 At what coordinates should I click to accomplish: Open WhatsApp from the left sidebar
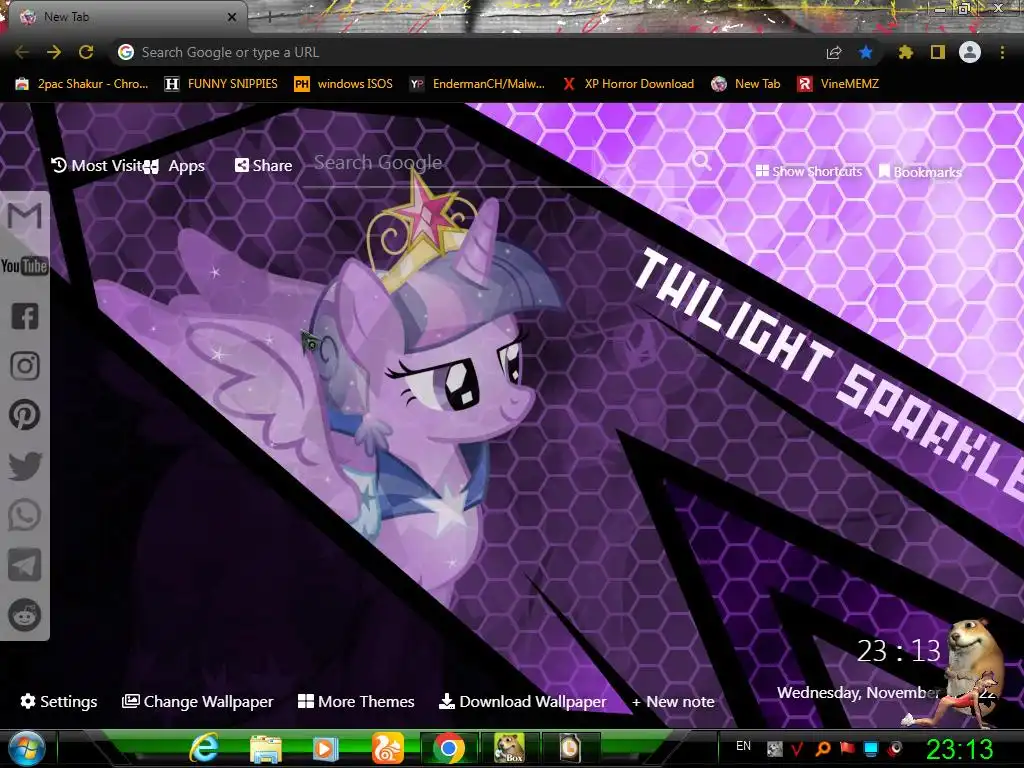coord(25,515)
